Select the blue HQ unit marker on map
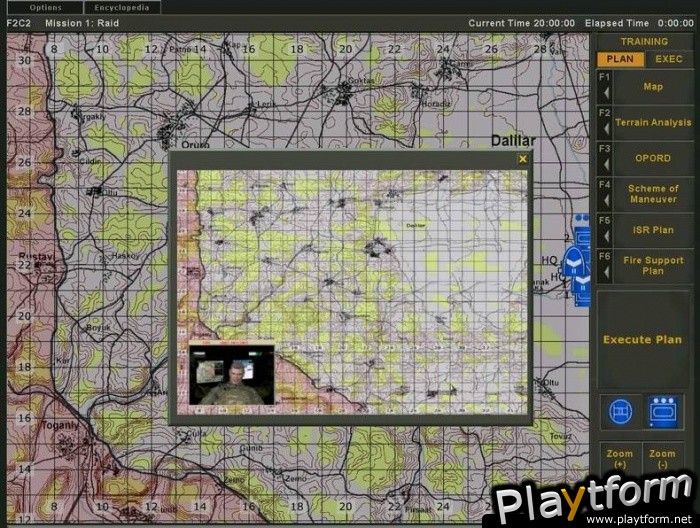This screenshot has width=700, height=528. pos(573,262)
